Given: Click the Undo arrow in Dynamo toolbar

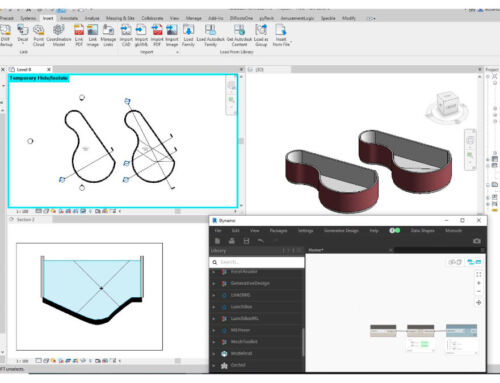Looking at the screenshot, I should click(261, 241).
